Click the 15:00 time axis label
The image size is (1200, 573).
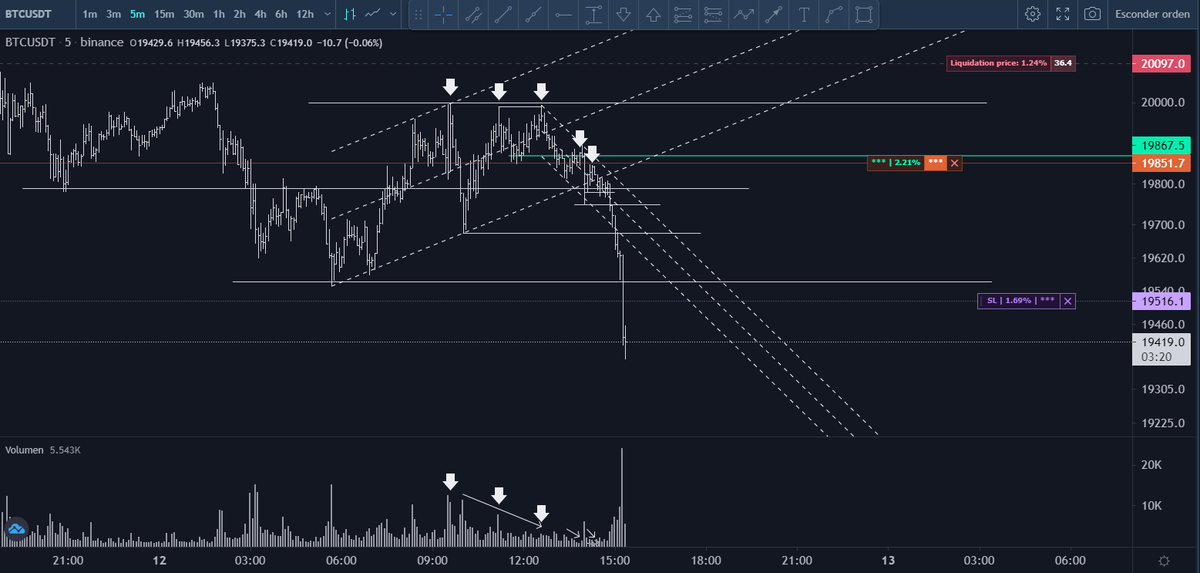614,560
